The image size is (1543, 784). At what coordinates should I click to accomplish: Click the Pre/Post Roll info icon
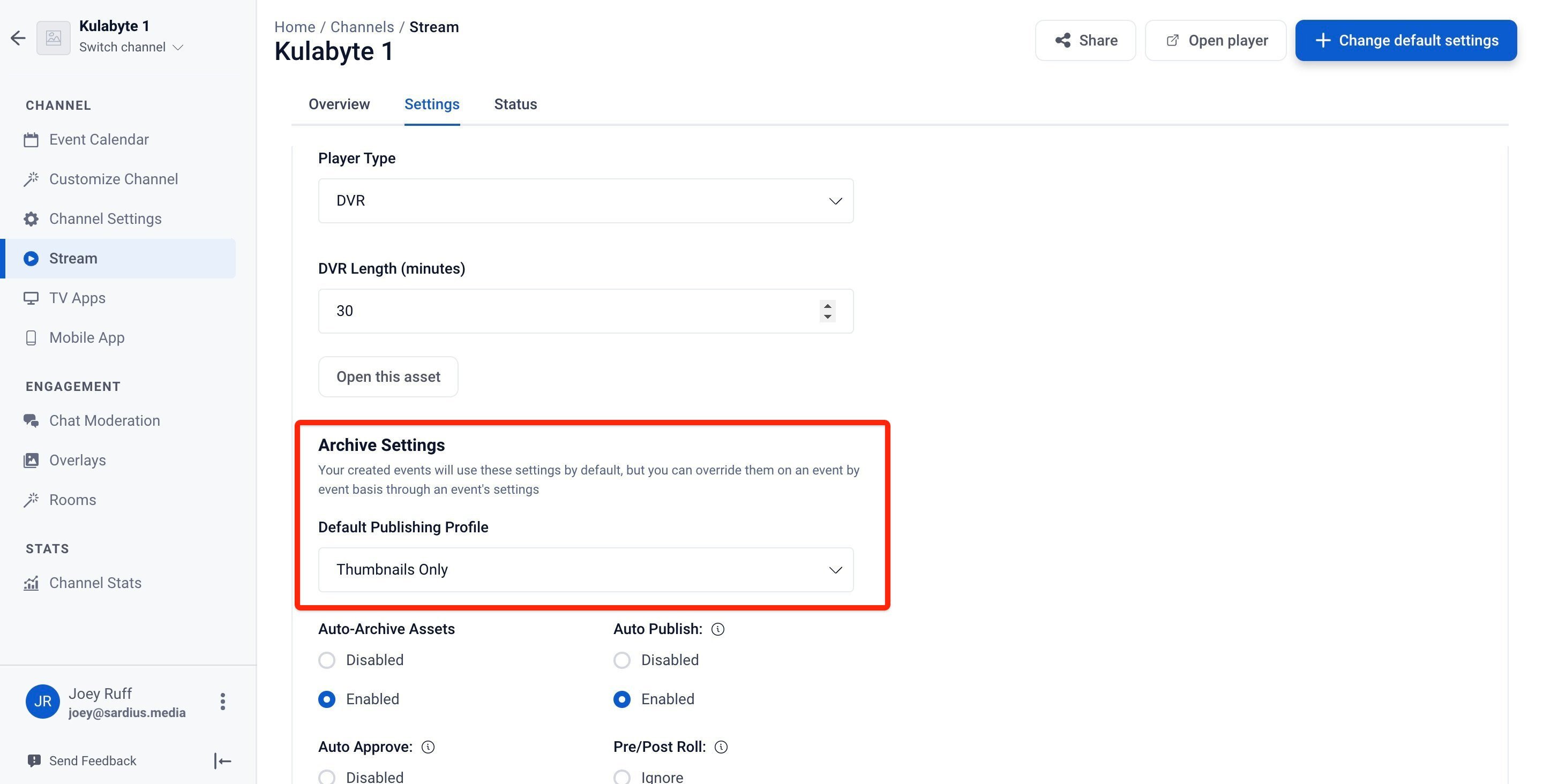click(x=721, y=747)
